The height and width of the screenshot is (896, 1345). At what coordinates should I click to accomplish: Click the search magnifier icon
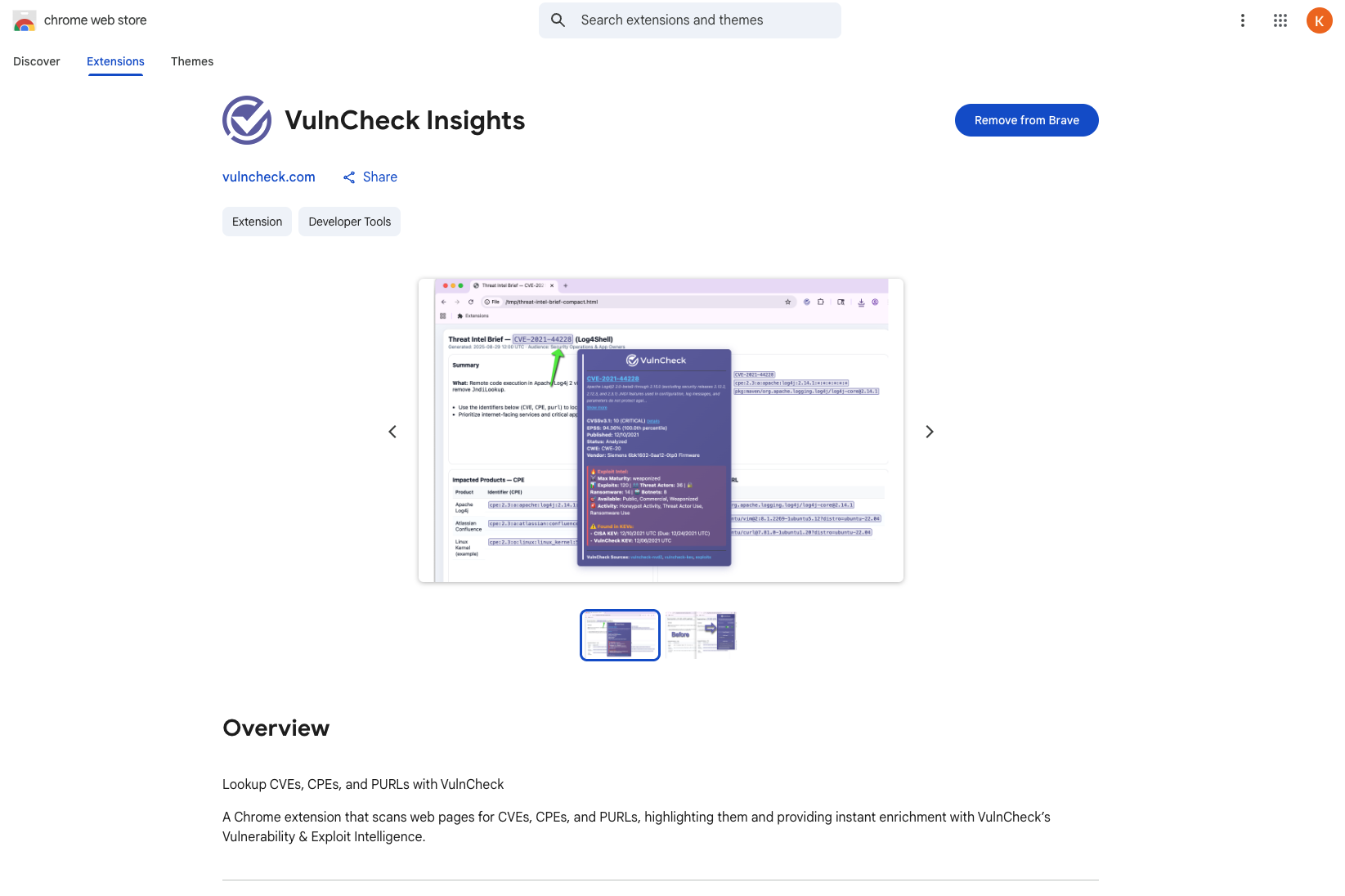click(558, 20)
